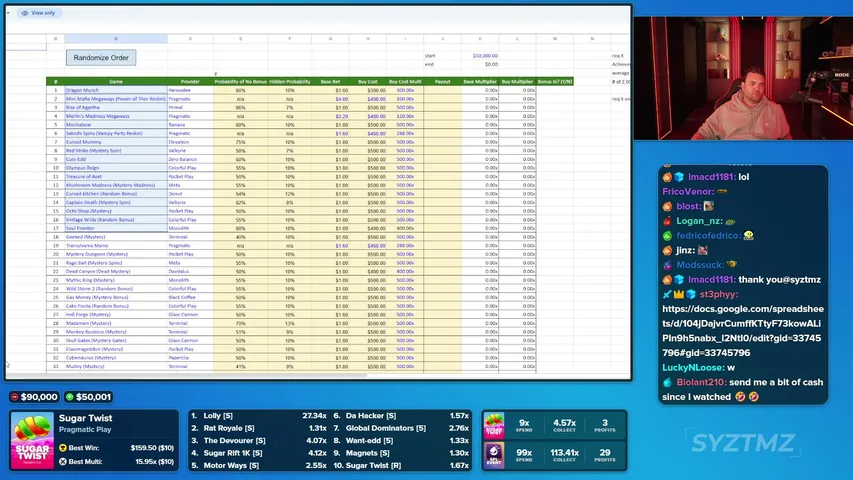Viewport: 853px width, 480px height.
Task: Select the Cursed Kitchen (Random Bonus) cell
Action: [116, 194]
